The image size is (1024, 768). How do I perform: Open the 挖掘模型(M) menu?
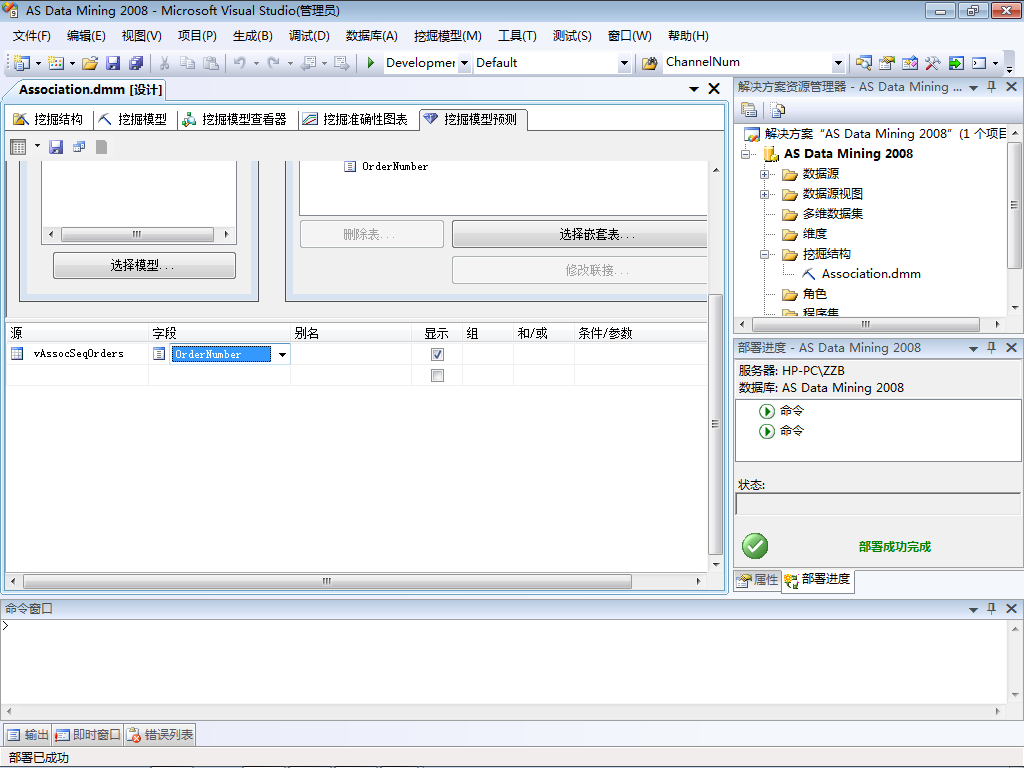(x=447, y=36)
